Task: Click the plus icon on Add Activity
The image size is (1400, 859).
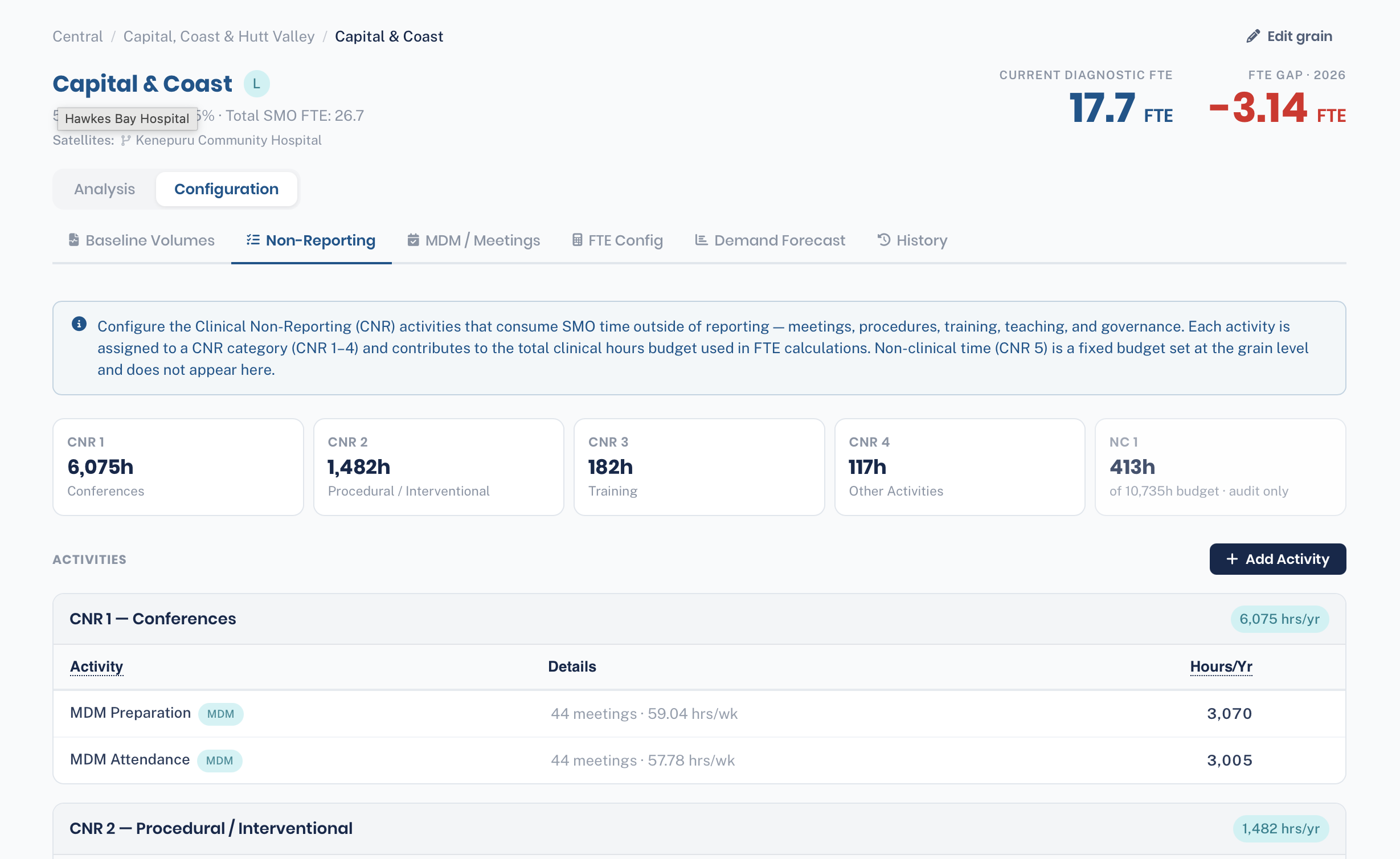Action: click(x=1232, y=559)
